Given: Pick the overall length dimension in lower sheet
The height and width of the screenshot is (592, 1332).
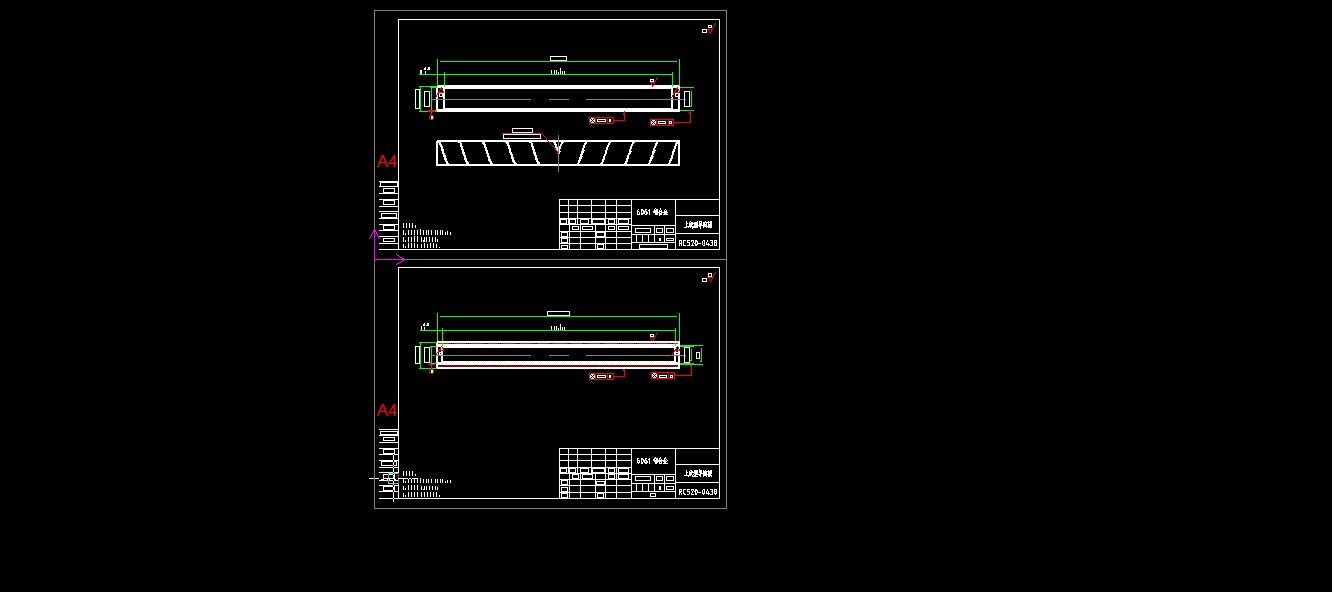Looking at the screenshot, I should coord(558,314).
